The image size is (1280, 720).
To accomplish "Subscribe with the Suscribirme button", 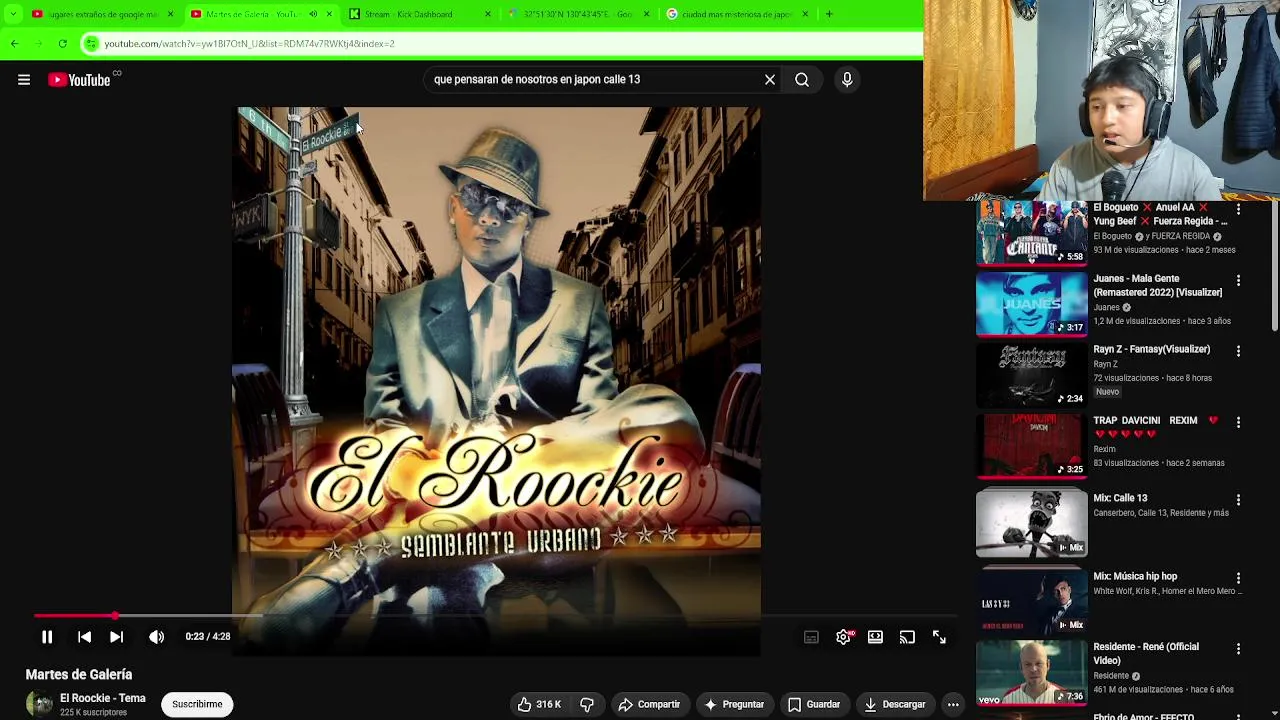I will pos(197,704).
